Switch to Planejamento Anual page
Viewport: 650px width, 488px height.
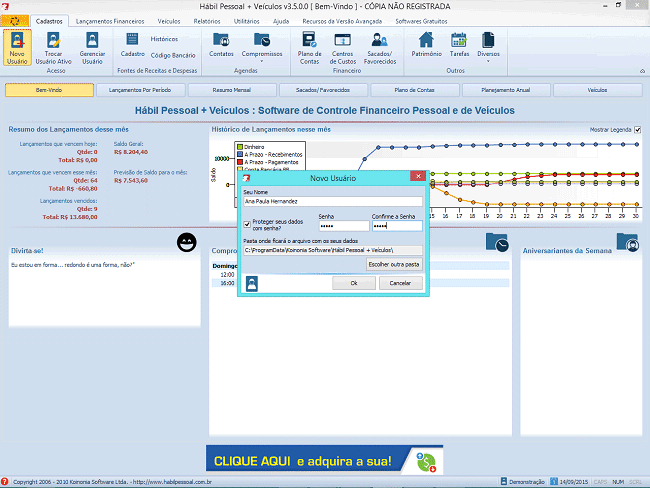click(506, 90)
